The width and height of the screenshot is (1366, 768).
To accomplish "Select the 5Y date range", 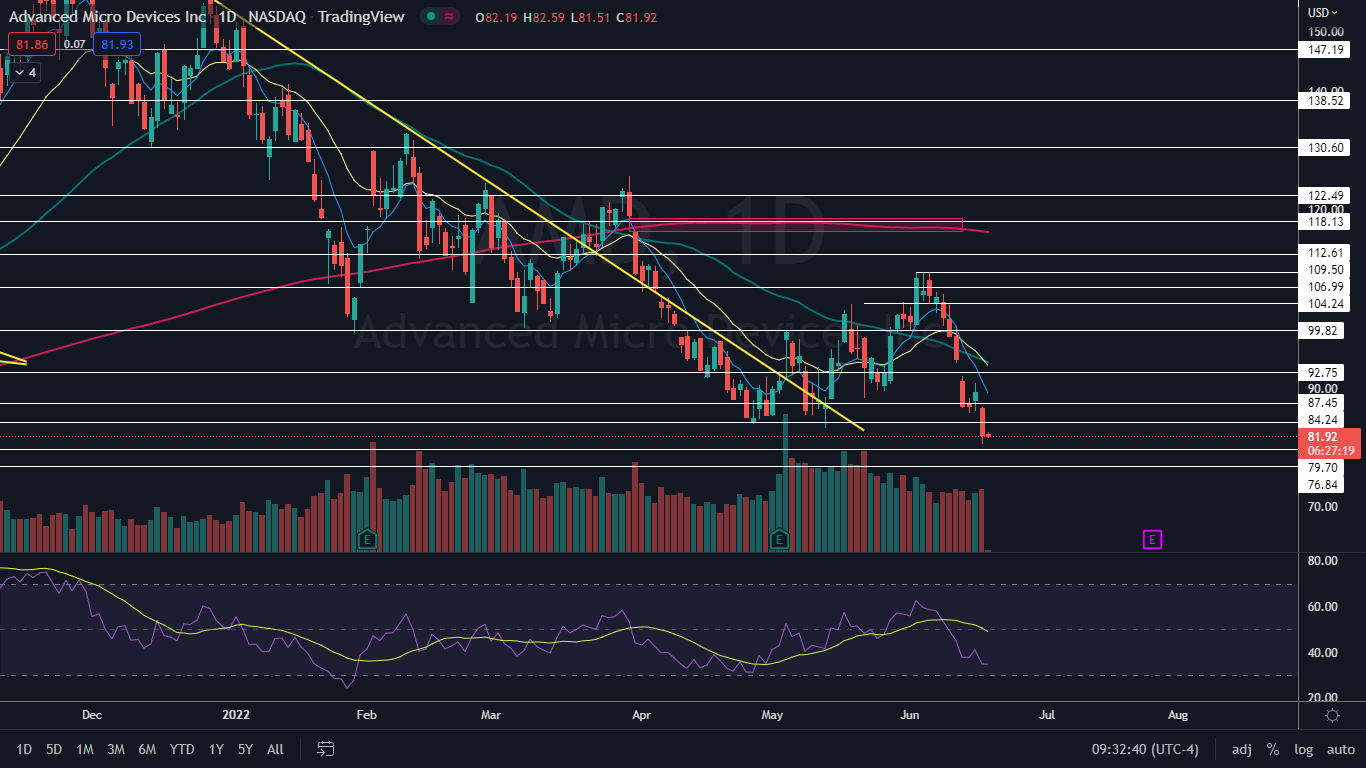I will pos(245,749).
